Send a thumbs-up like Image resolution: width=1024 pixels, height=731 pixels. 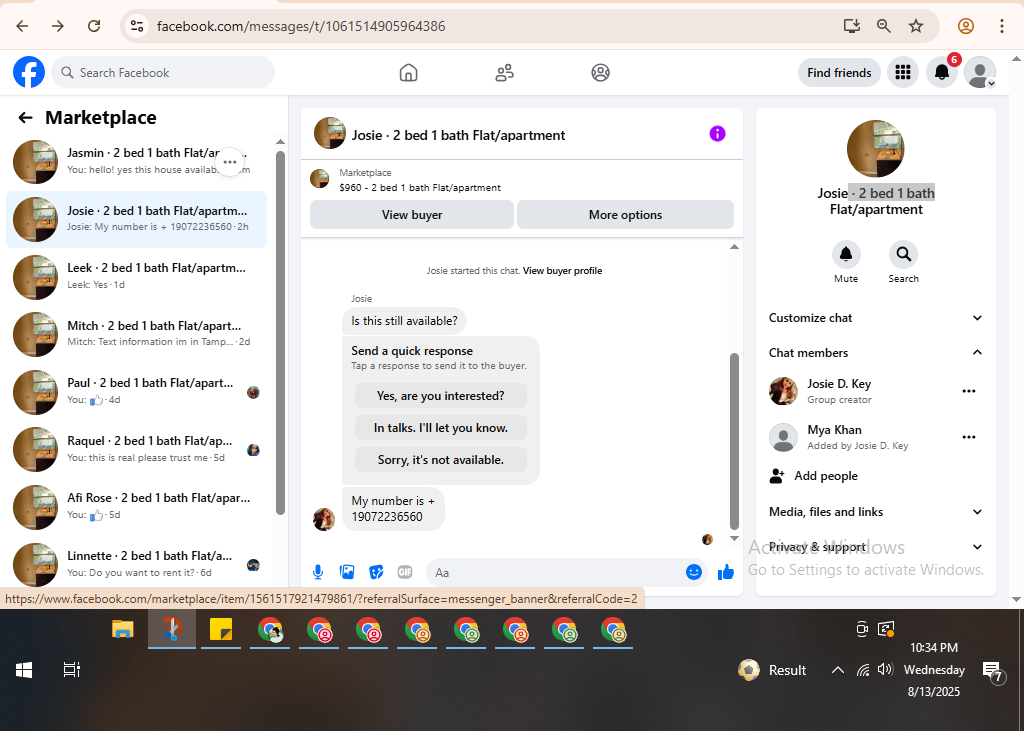(x=726, y=572)
